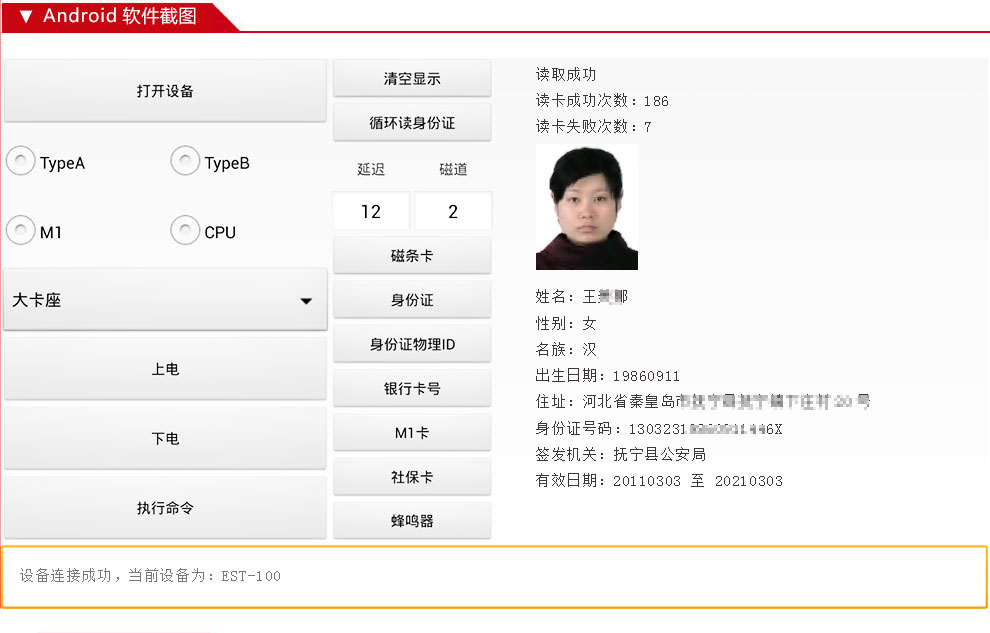Open the 大卡座 card slot dropdown
The height and width of the screenshot is (633, 990).
click(x=165, y=299)
